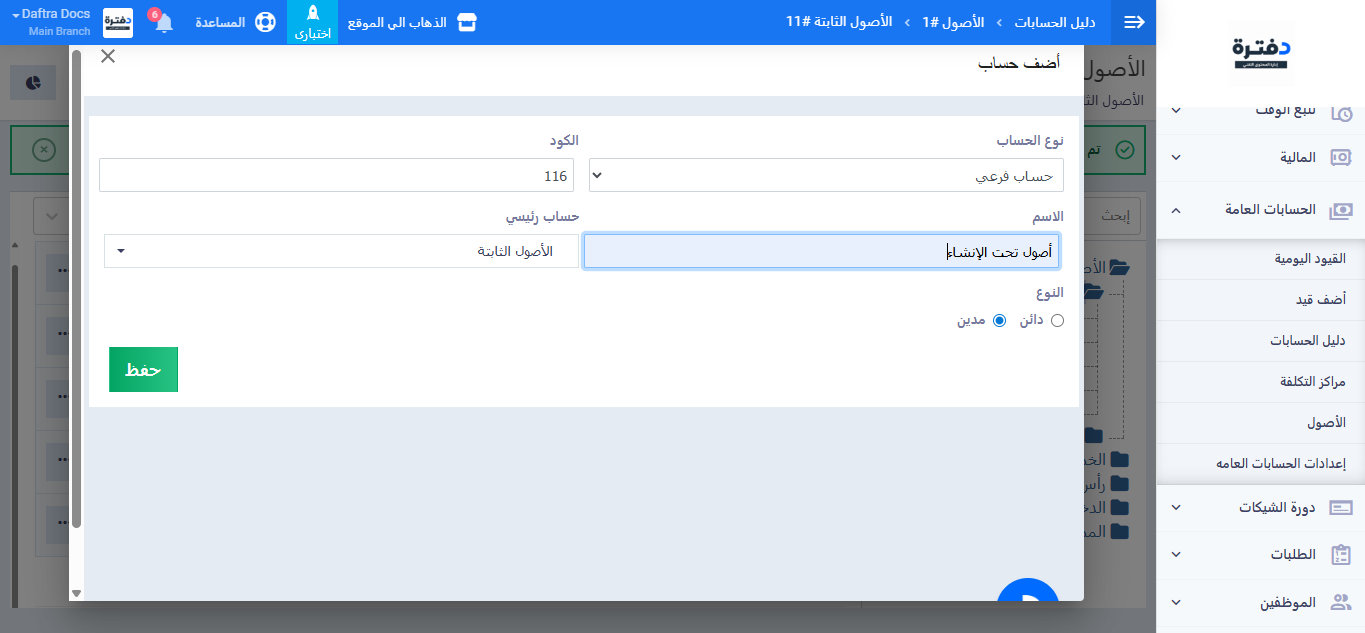Open the Daftra Docs account dropdown

pos(51,22)
